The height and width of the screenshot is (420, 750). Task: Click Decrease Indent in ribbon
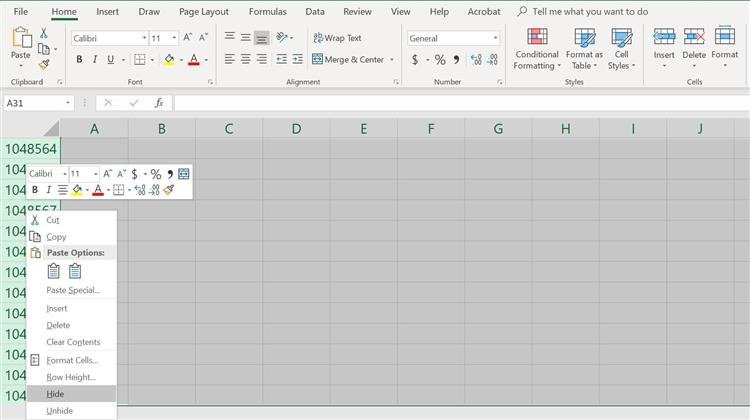point(282,59)
